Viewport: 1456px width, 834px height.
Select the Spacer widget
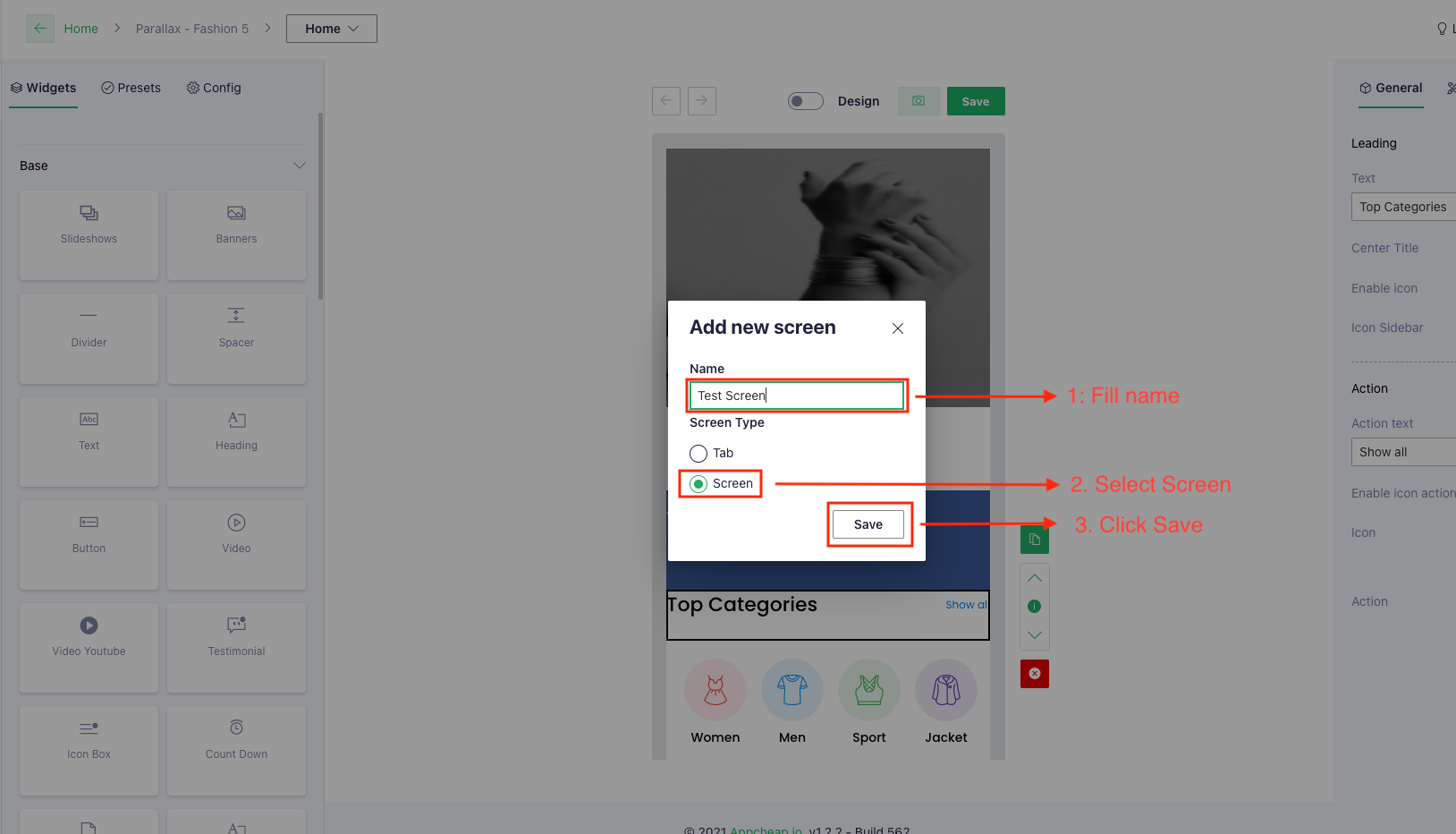(x=235, y=338)
